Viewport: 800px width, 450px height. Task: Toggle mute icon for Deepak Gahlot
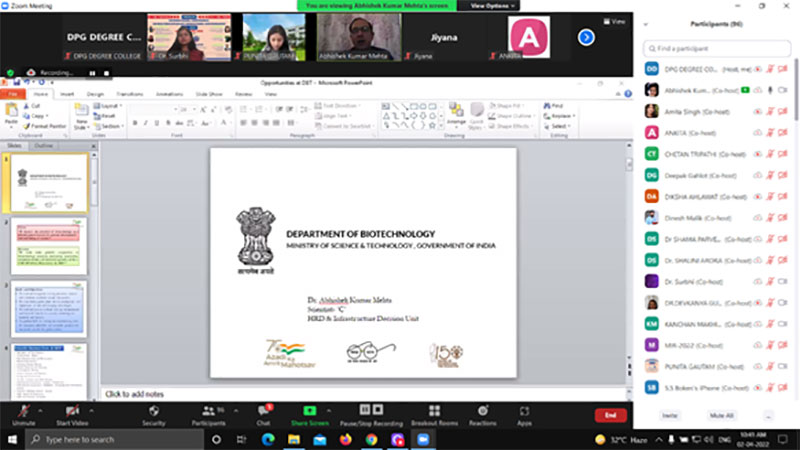point(770,175)
